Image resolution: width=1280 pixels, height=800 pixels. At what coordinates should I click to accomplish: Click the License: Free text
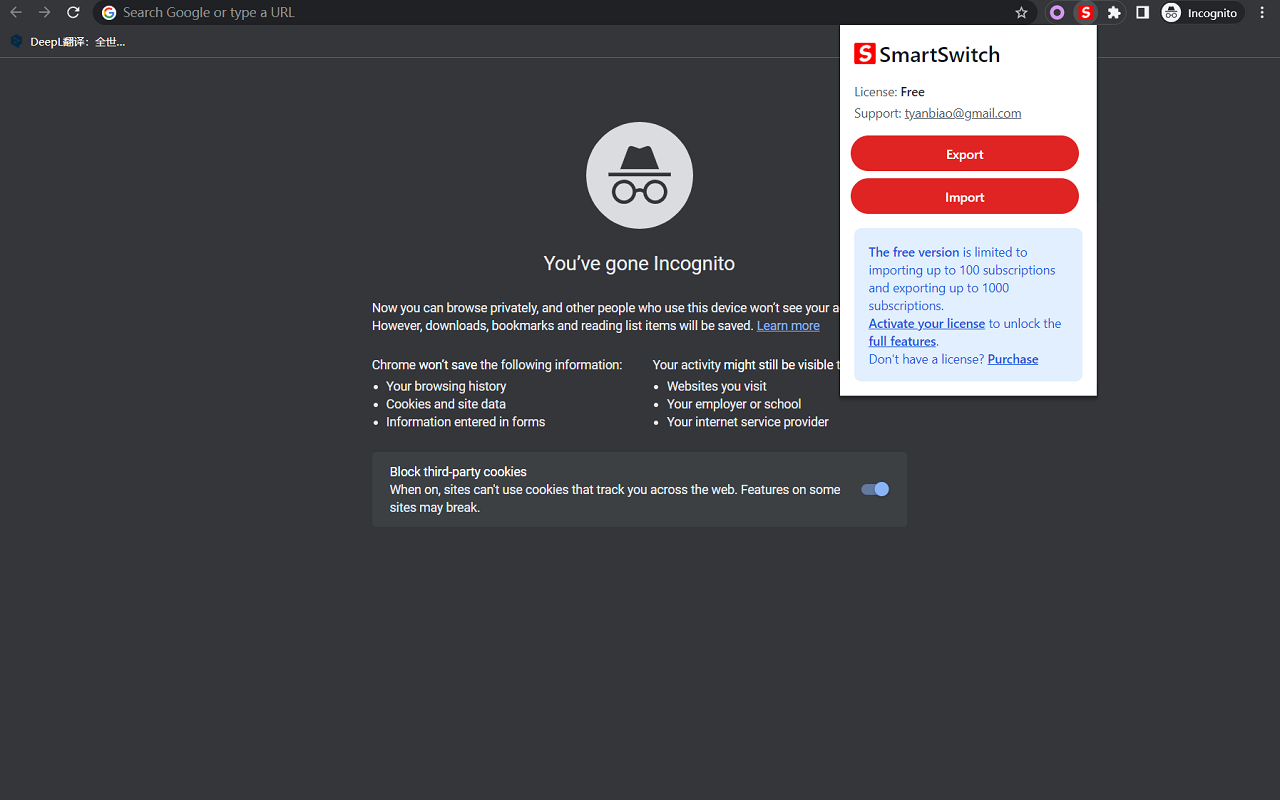(x=889, y=92)
